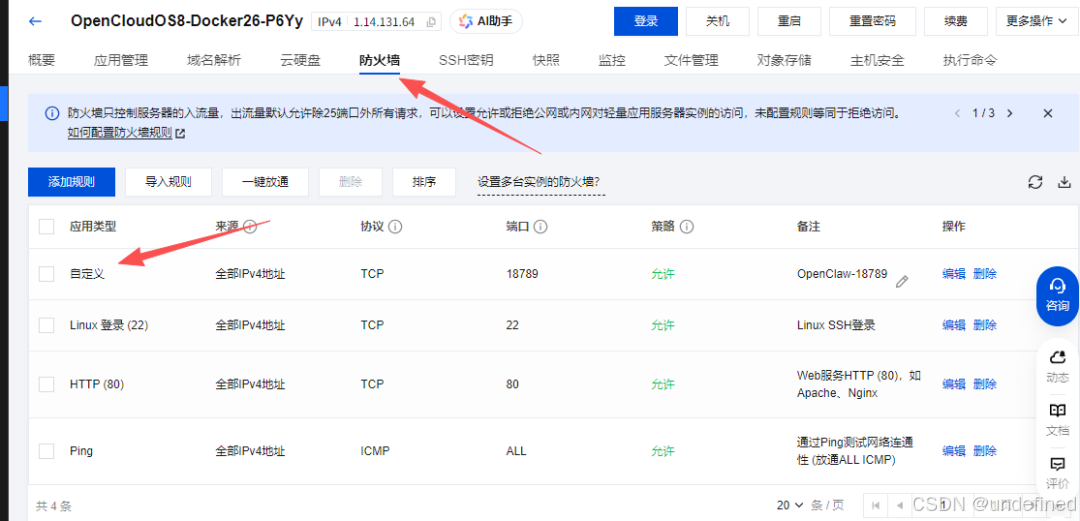Copy the IPv4 address 1.14.131.64
Screen dimensions: 1080x521
pos(431,22)
